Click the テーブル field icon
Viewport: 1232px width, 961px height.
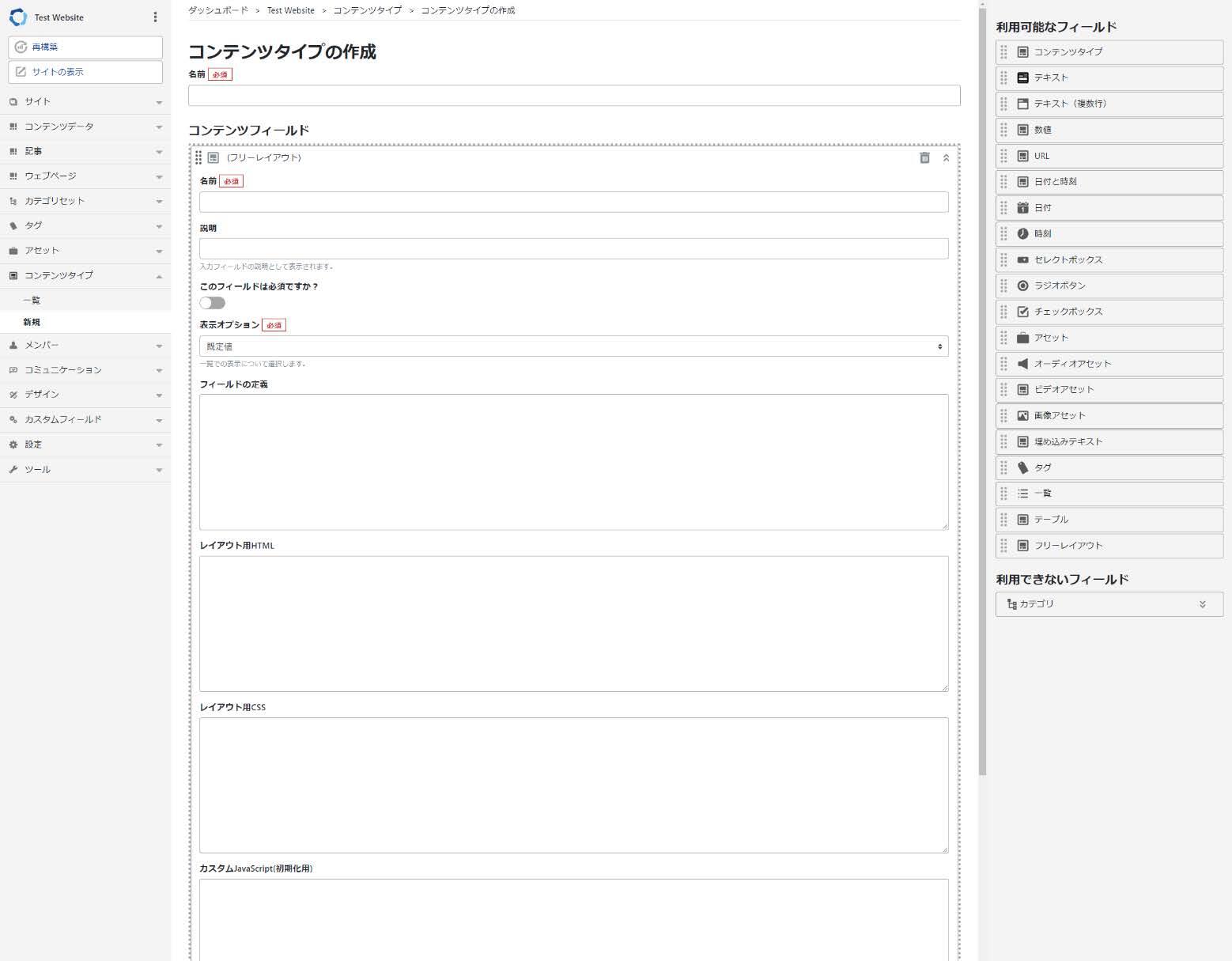pos(1022,520)
